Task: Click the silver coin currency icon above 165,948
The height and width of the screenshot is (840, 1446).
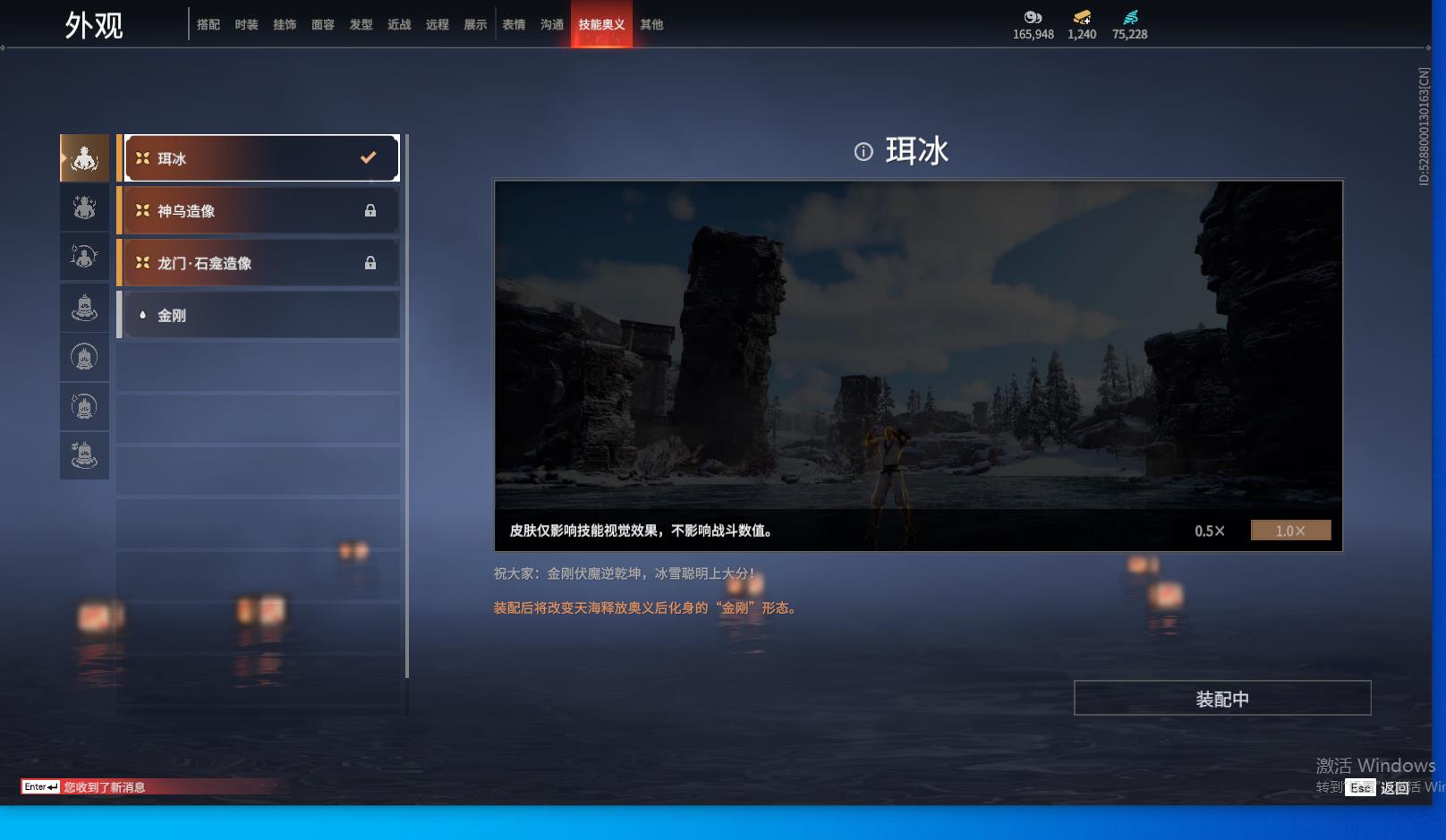Action: click(x=1033, y=17)
